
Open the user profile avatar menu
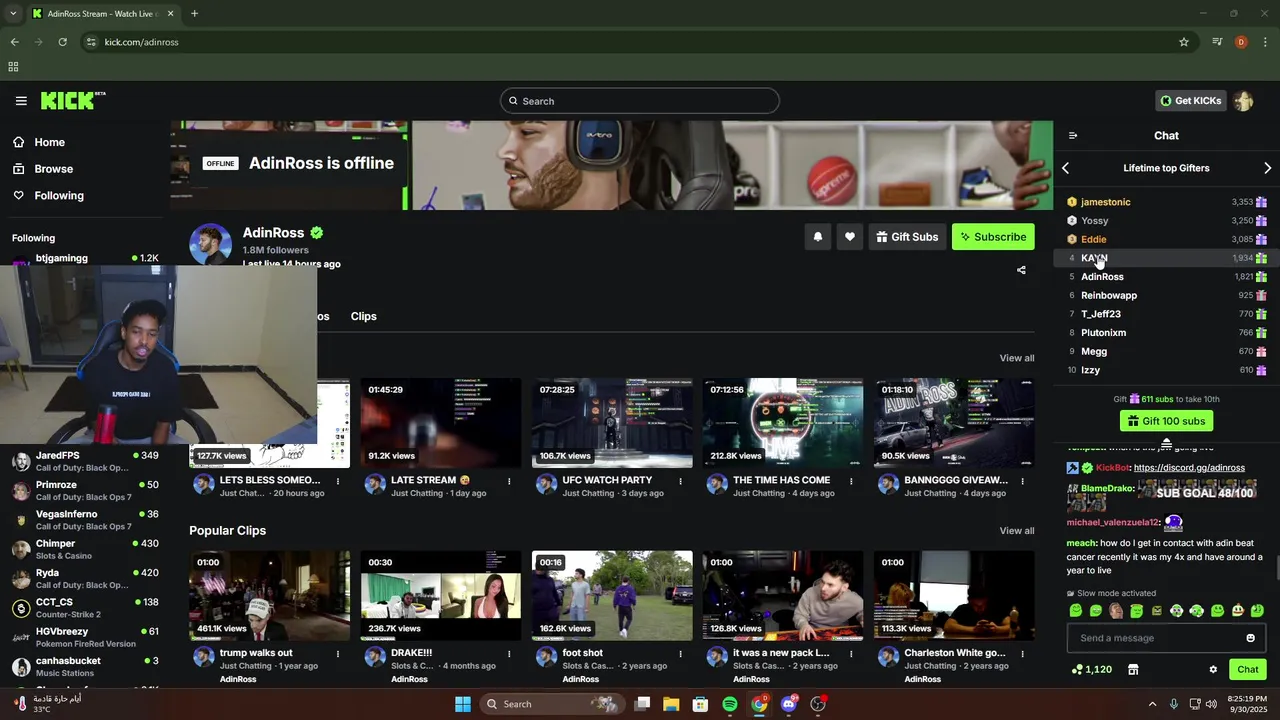1244,101
